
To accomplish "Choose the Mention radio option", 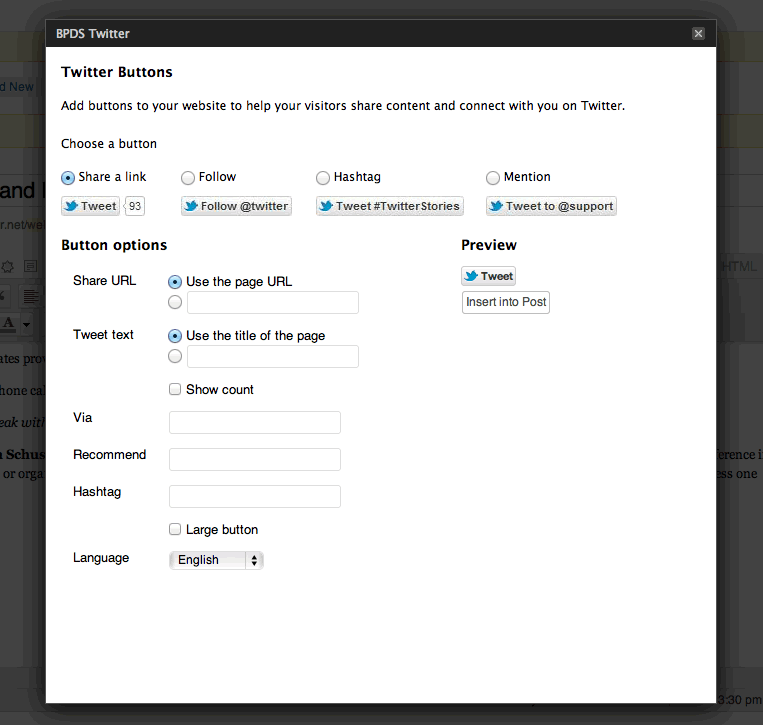I will [493, 178].
